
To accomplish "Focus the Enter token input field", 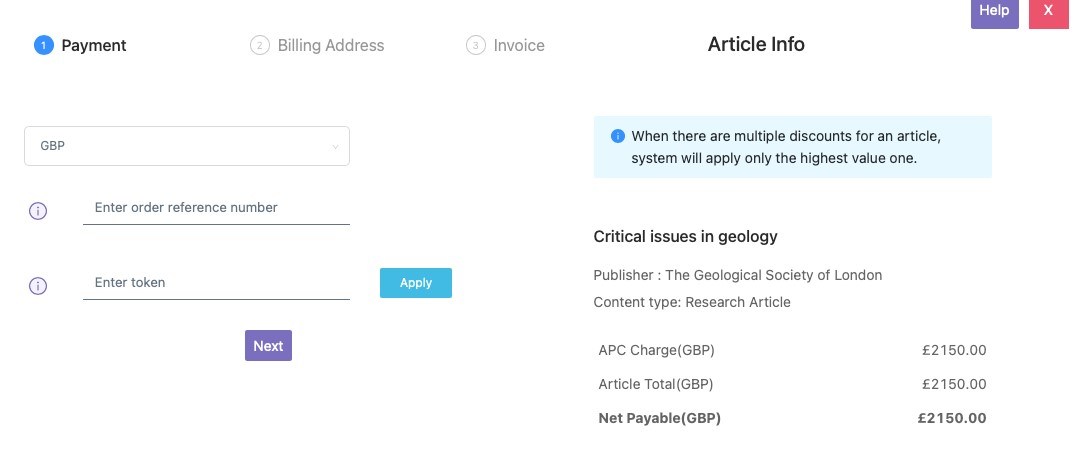I will 216,283.
